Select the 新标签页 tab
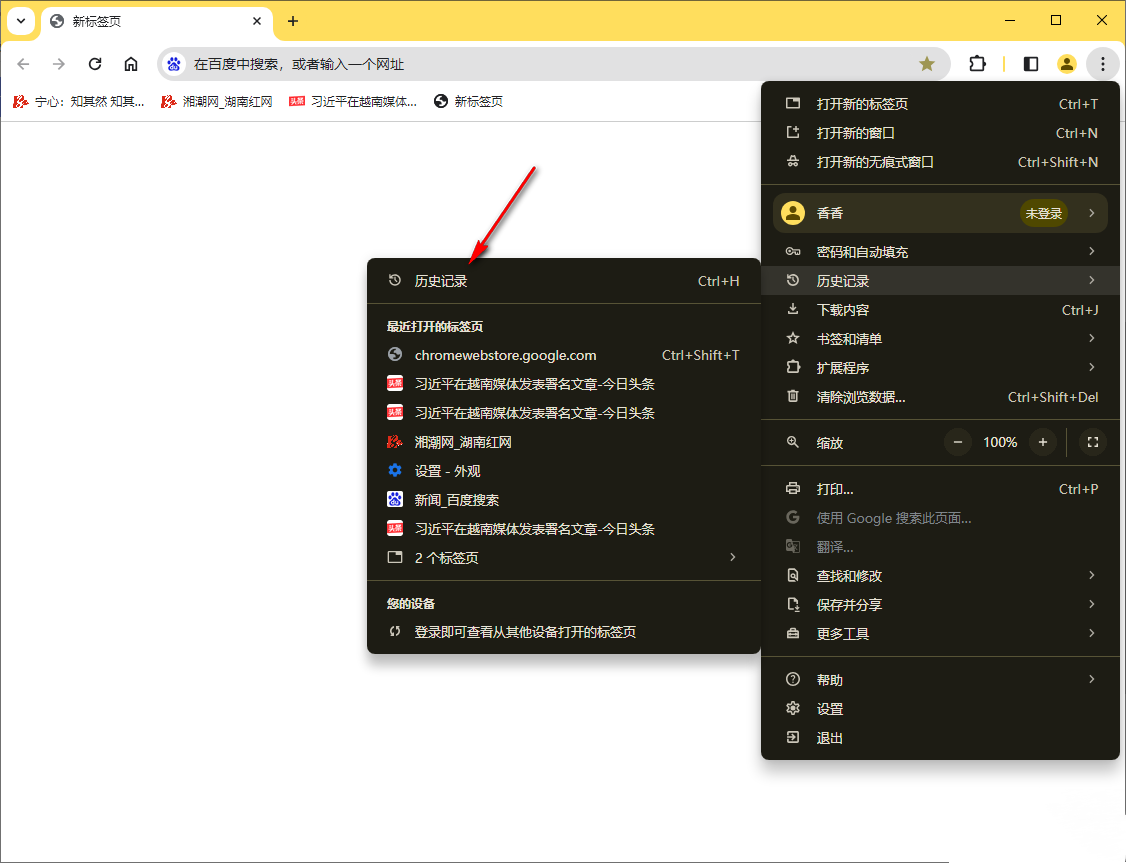Viewport: 1126px width, 863px height. 157,21
